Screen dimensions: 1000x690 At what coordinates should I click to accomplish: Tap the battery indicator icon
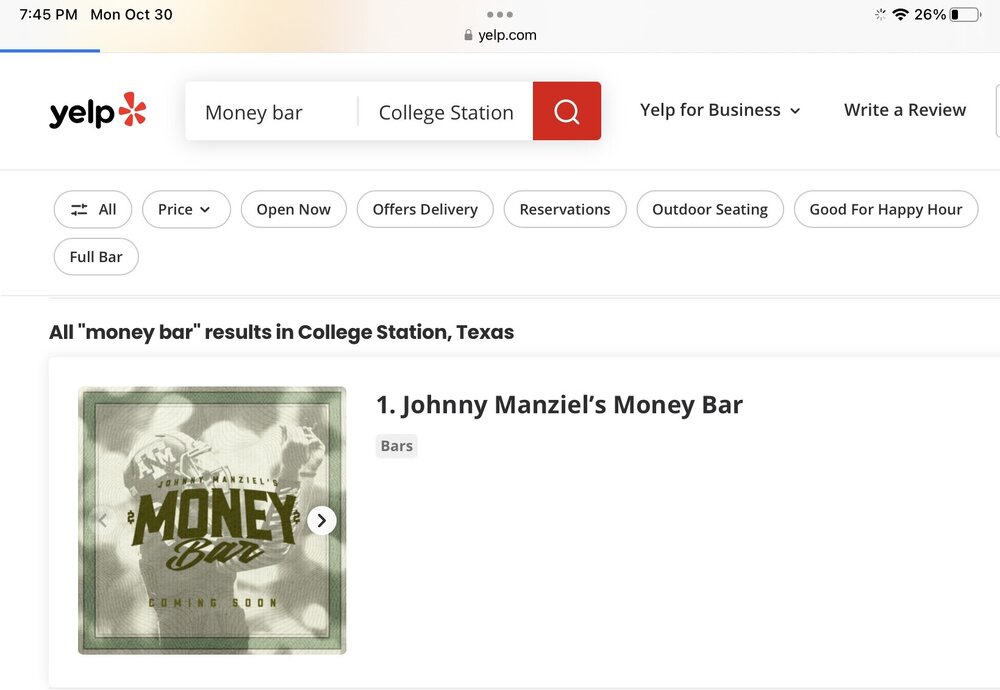coord(965,15)
